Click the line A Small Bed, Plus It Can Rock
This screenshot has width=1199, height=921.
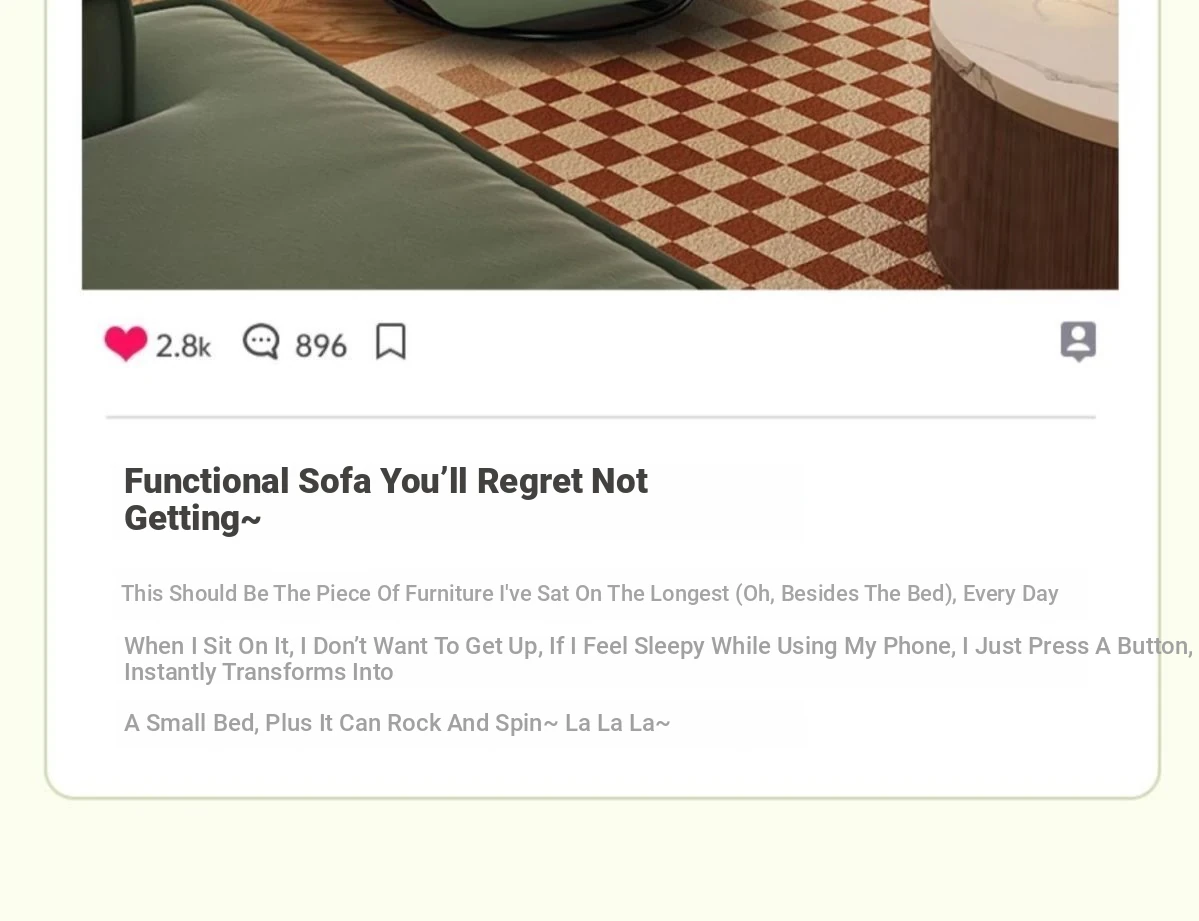[397, 723]
